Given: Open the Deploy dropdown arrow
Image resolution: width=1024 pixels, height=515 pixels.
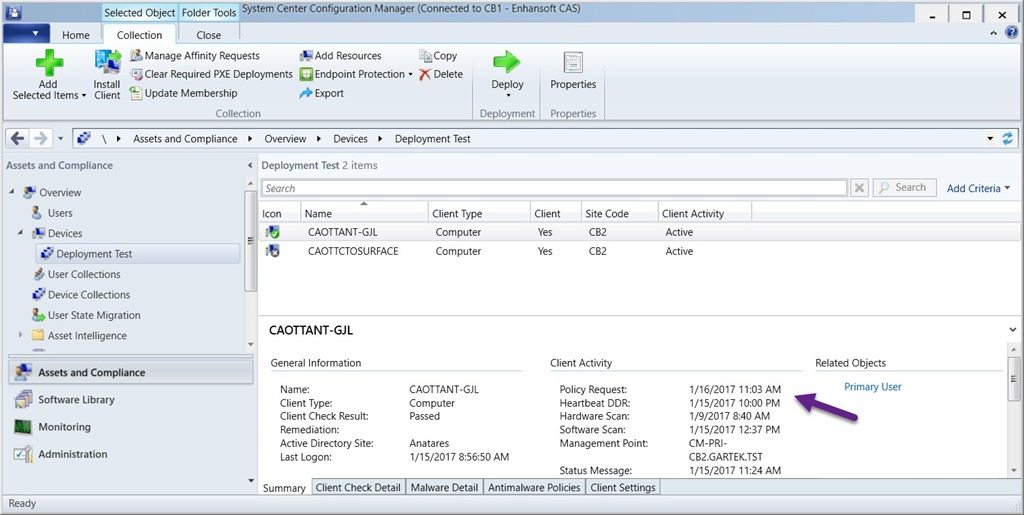Looking at the screenshot, I should pos(507,96).
